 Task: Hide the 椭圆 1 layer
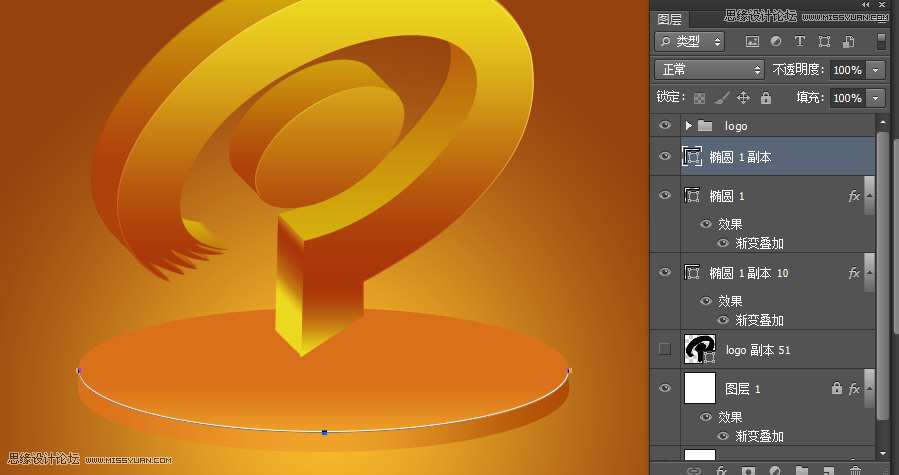[665, 195]
